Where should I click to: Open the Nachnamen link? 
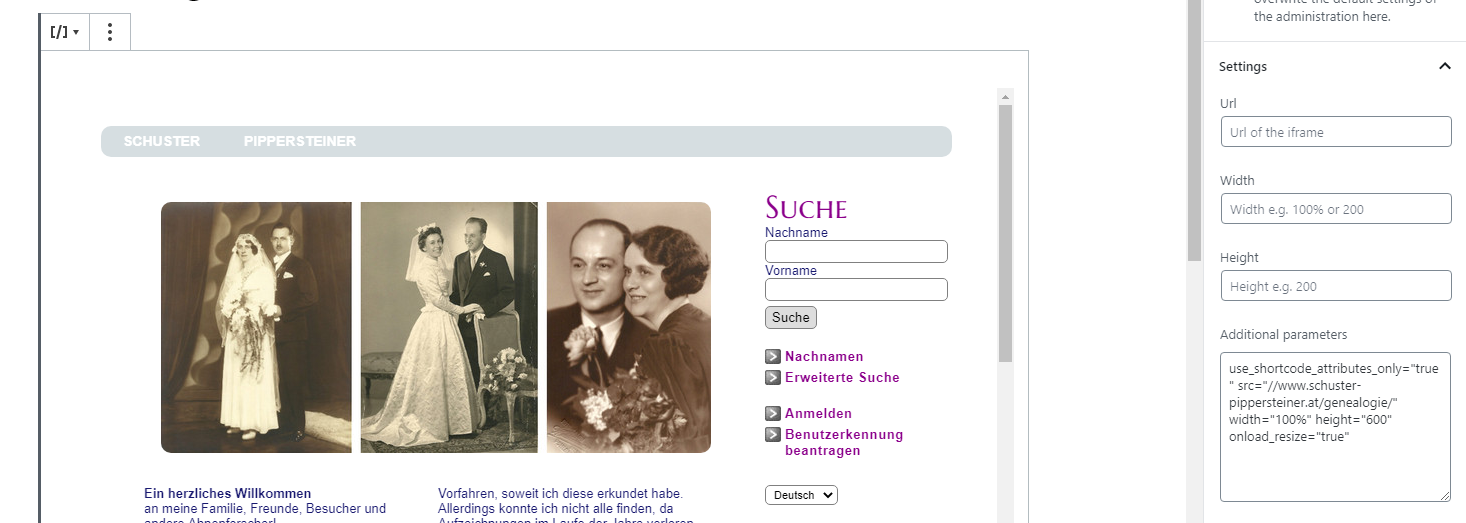tap(824, 356)
